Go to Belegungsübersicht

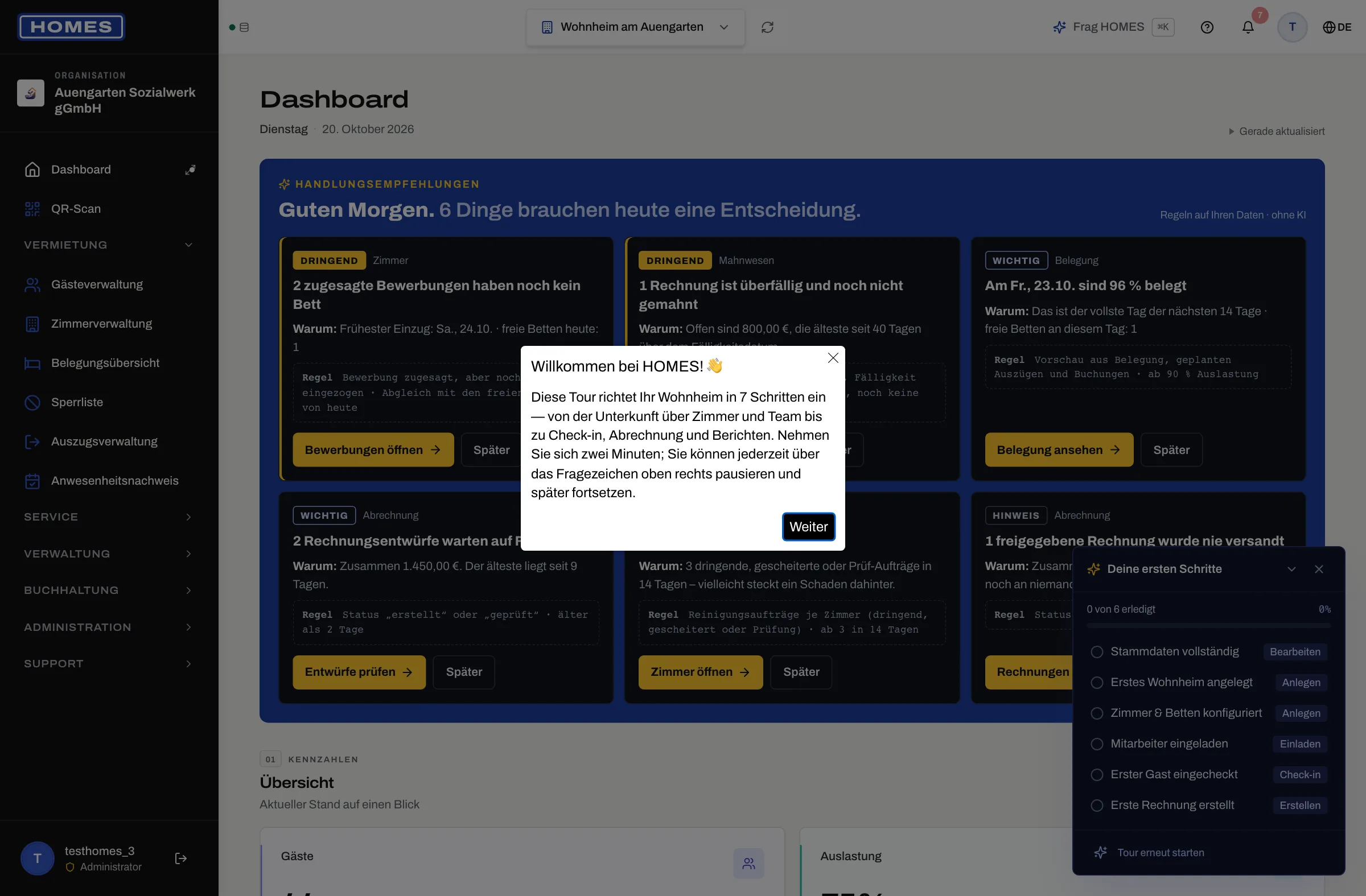click(x=109, y=363)
